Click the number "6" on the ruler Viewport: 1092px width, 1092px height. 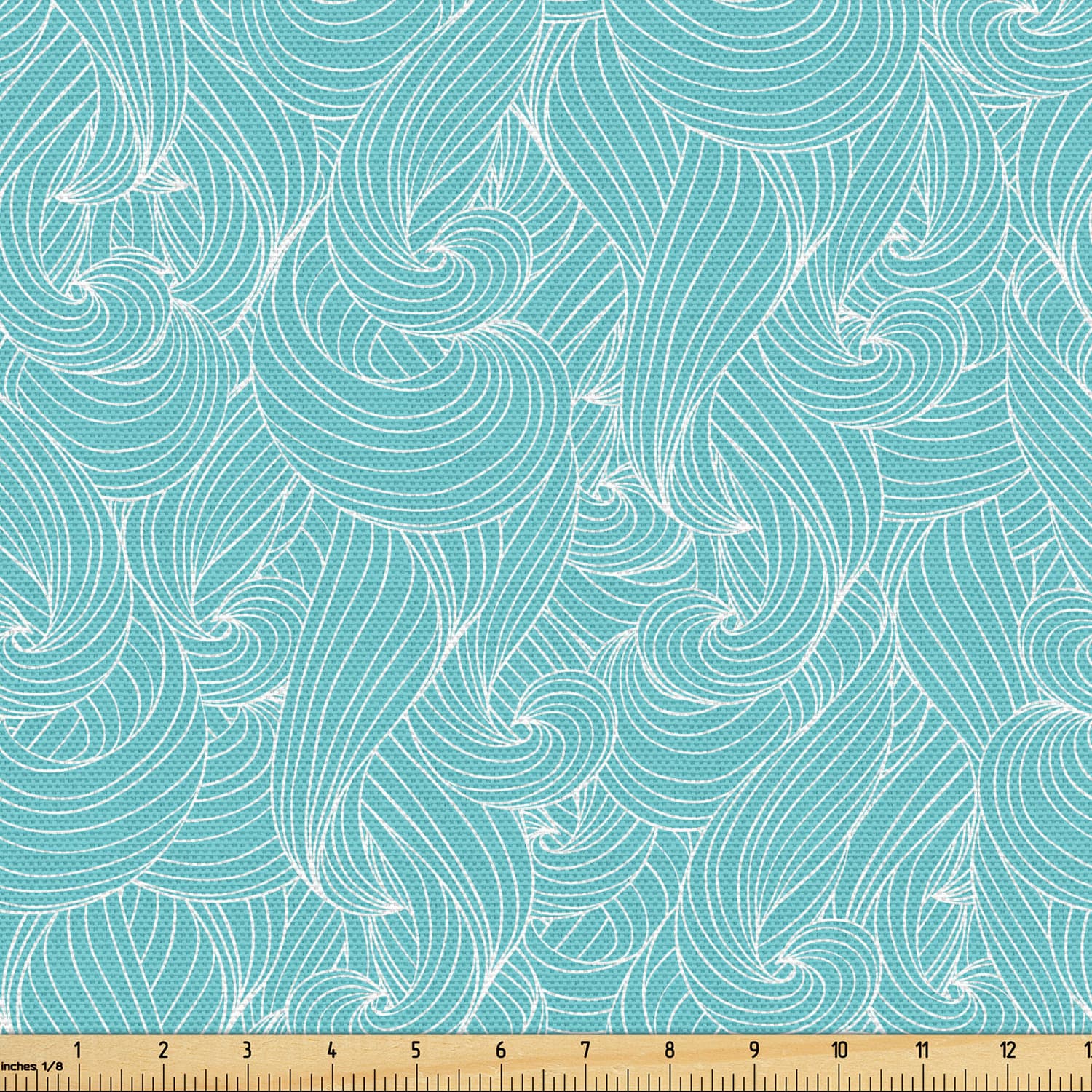tap(500, 1049)
